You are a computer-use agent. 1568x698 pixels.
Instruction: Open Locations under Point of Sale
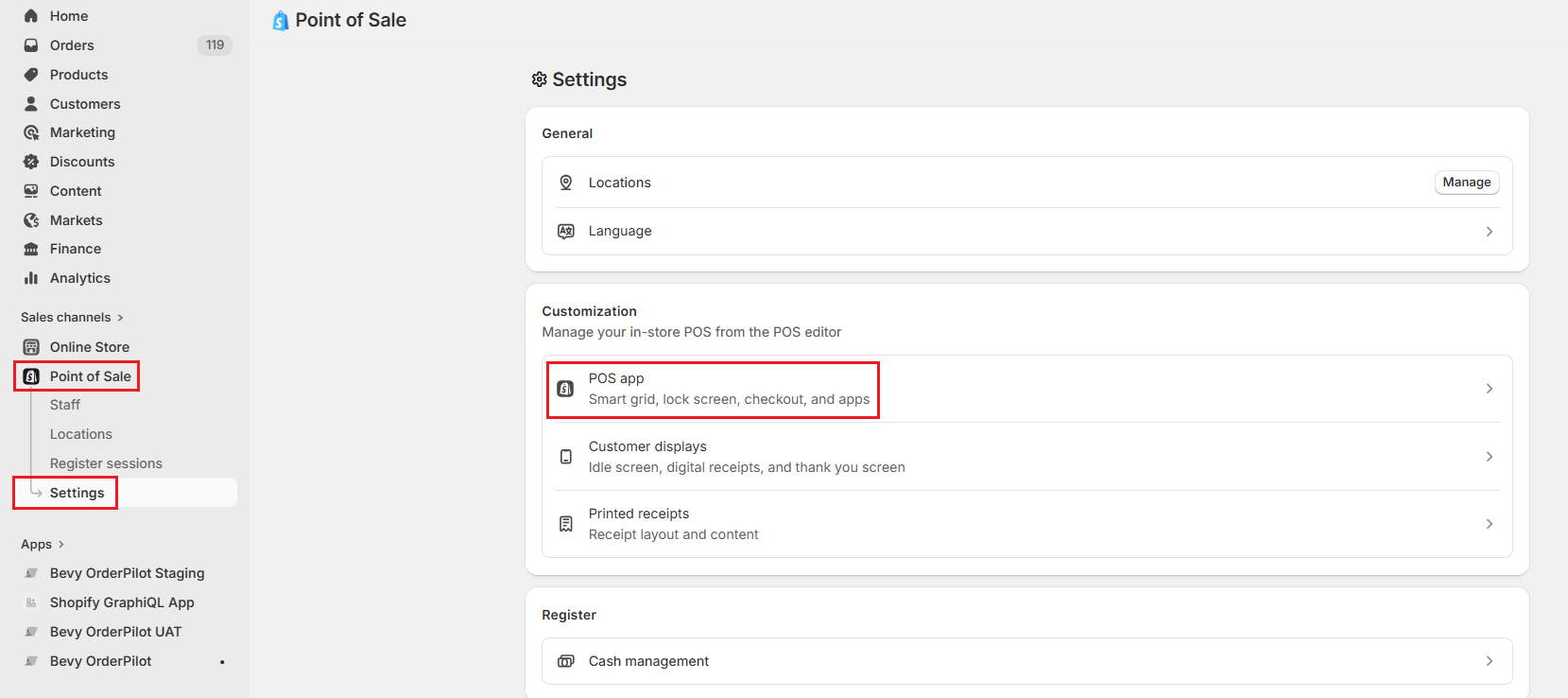click(x=81, y=434)
